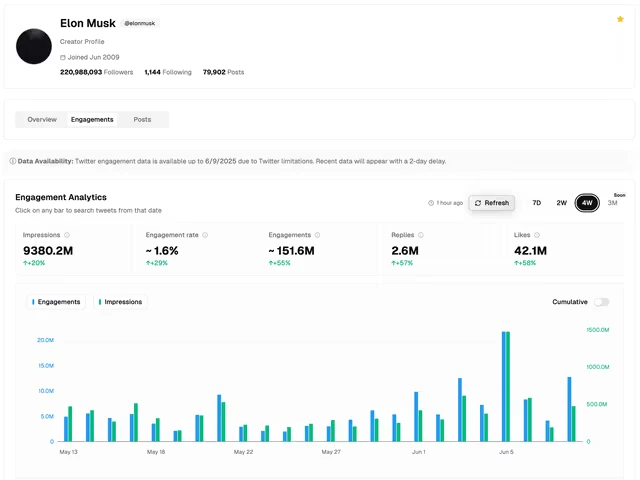Click the Elon Musk profile avatar
Image resolution: width=640 pixels, height=480 pixels.
point(34,47)
